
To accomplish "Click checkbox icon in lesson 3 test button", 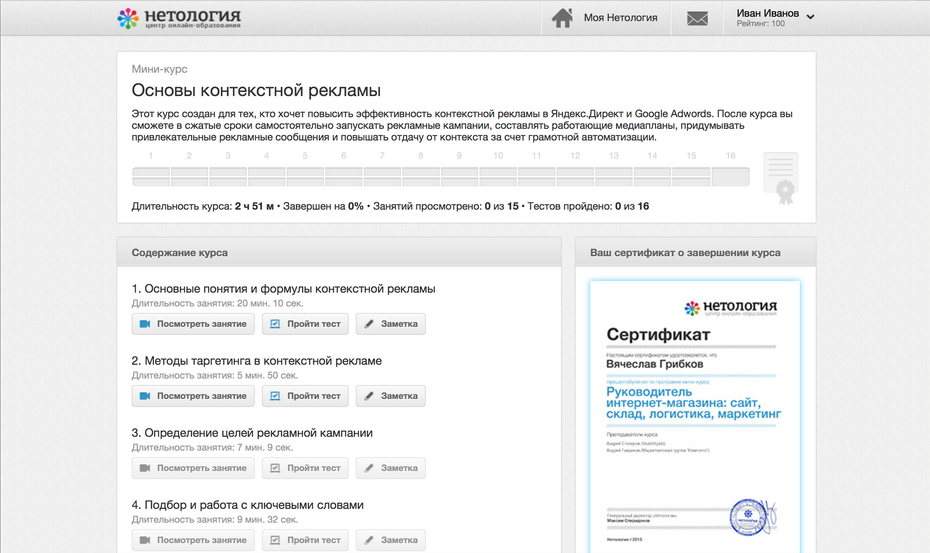I will [275, 468].
